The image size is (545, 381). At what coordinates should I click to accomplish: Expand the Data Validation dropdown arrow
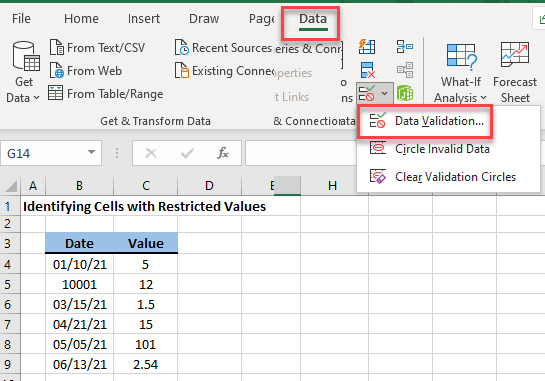coord(384,93)
